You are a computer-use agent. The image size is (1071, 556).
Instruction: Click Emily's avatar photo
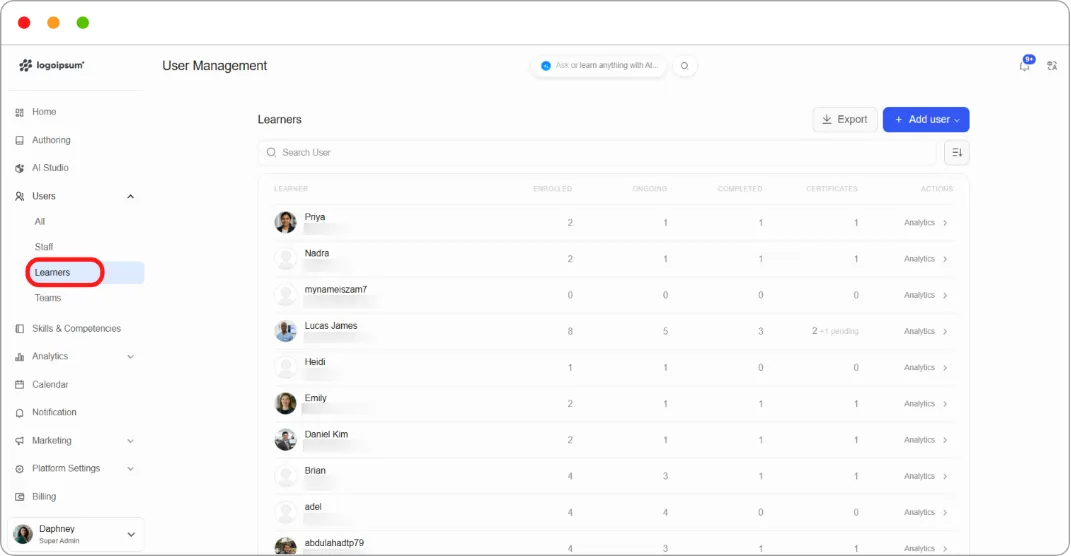click(286, 403)
